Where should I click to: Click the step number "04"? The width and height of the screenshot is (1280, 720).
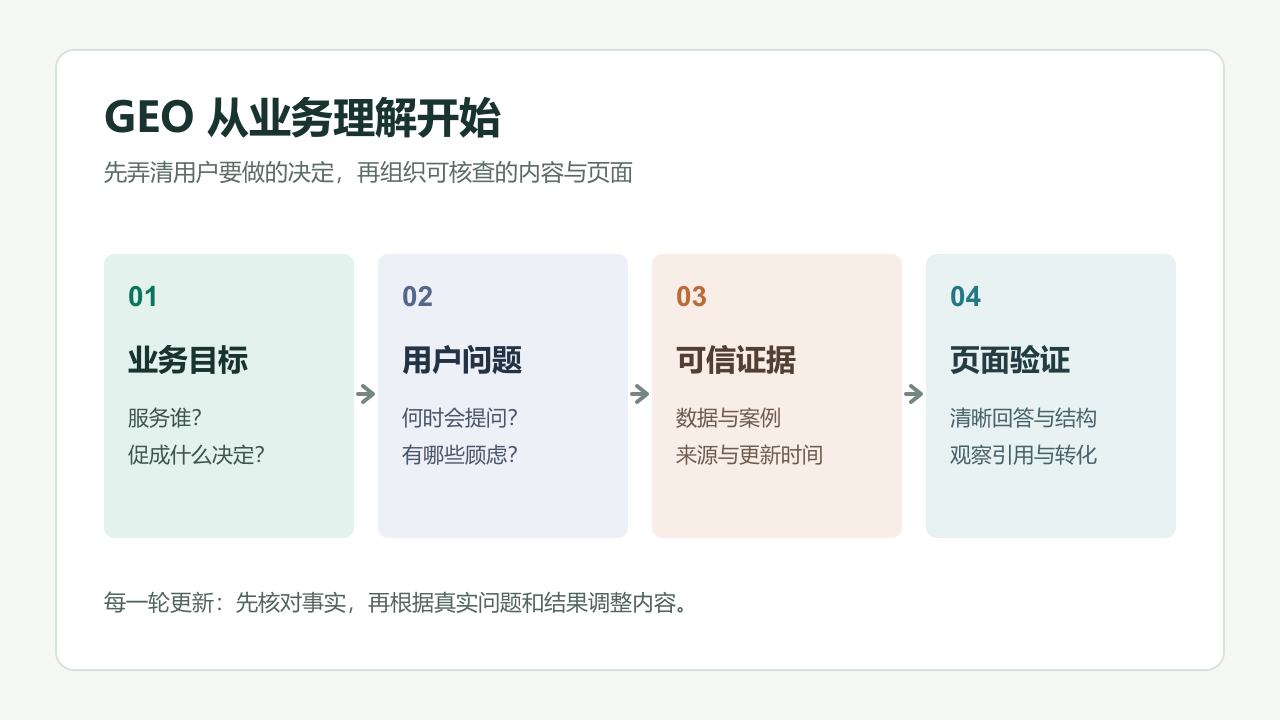[x=965, y=297]
